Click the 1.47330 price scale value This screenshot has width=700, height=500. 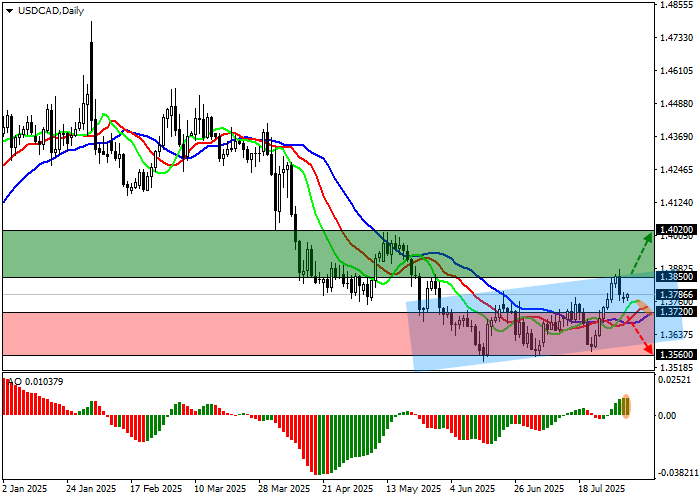pyautogui.click(x=677, y=38)
